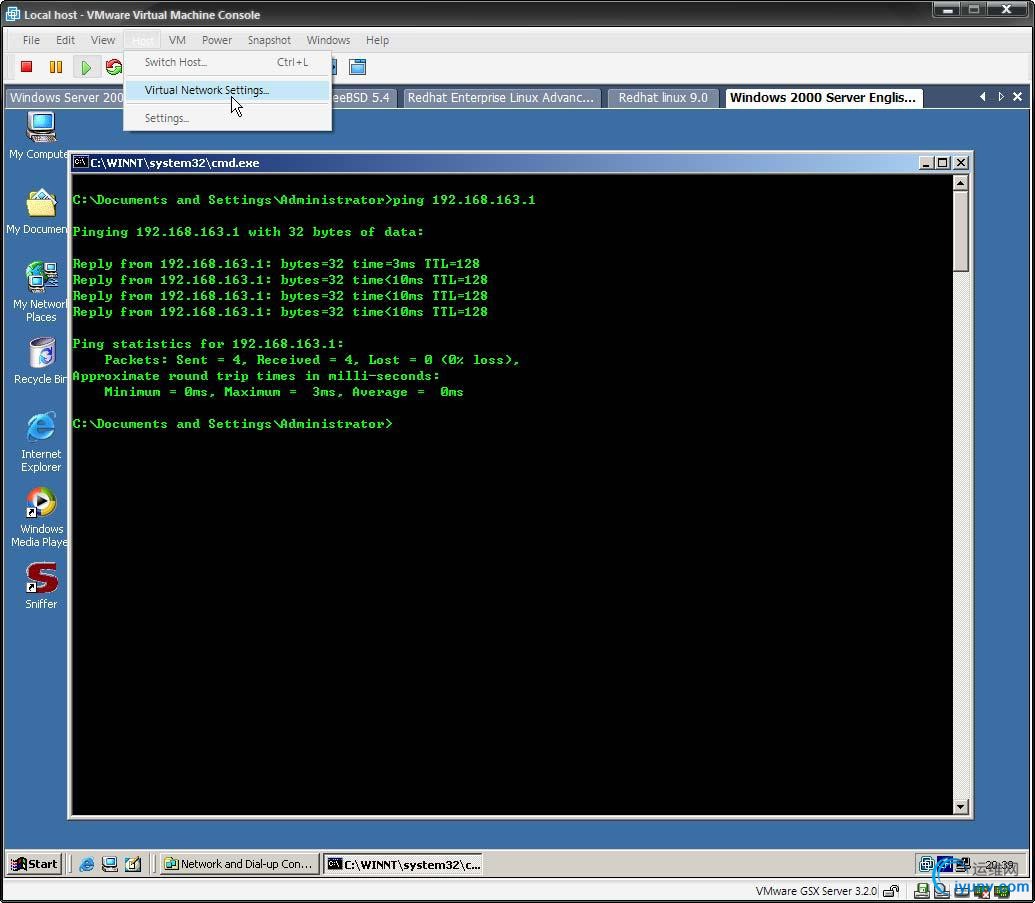This screenshot has width=1035, height=903.
Task: Close the cmd.exe window
Action: pos(961,162)
